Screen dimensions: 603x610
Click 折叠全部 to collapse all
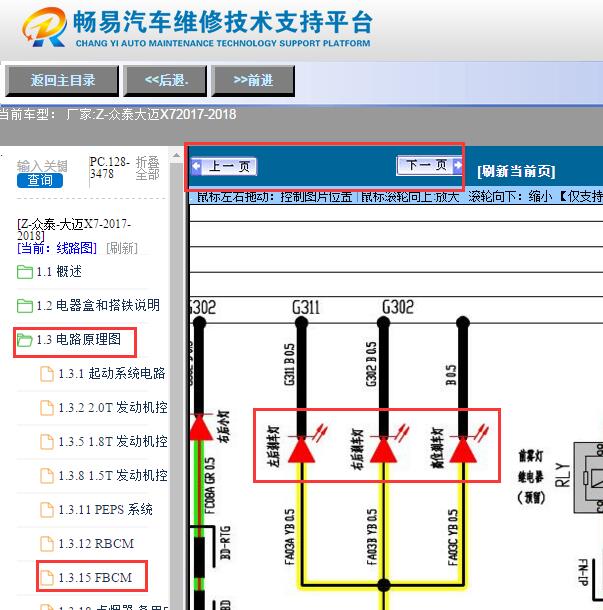point(147,168)
